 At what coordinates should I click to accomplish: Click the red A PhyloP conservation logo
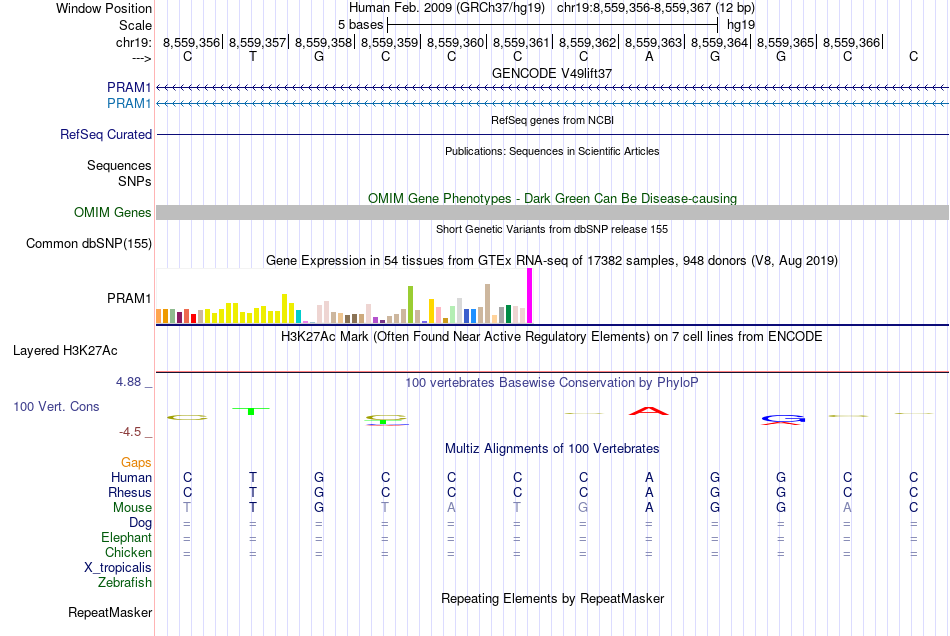click(x=649, y=411)
